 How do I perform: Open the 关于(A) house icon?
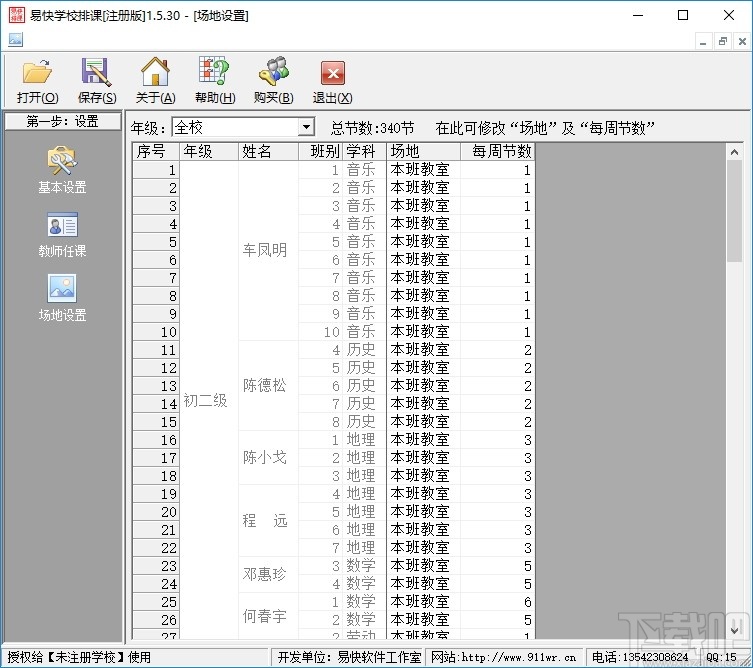click(x=155, y=72)
